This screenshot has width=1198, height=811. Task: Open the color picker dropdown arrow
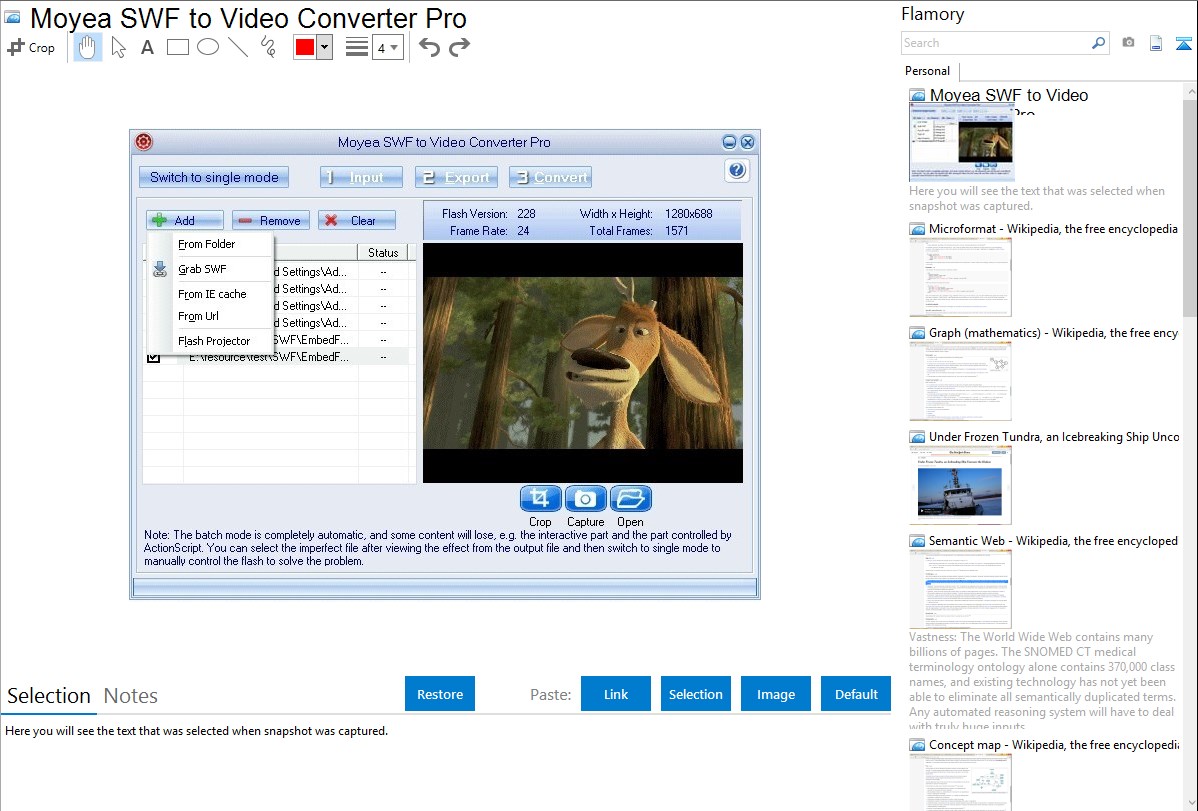point(325,47)
